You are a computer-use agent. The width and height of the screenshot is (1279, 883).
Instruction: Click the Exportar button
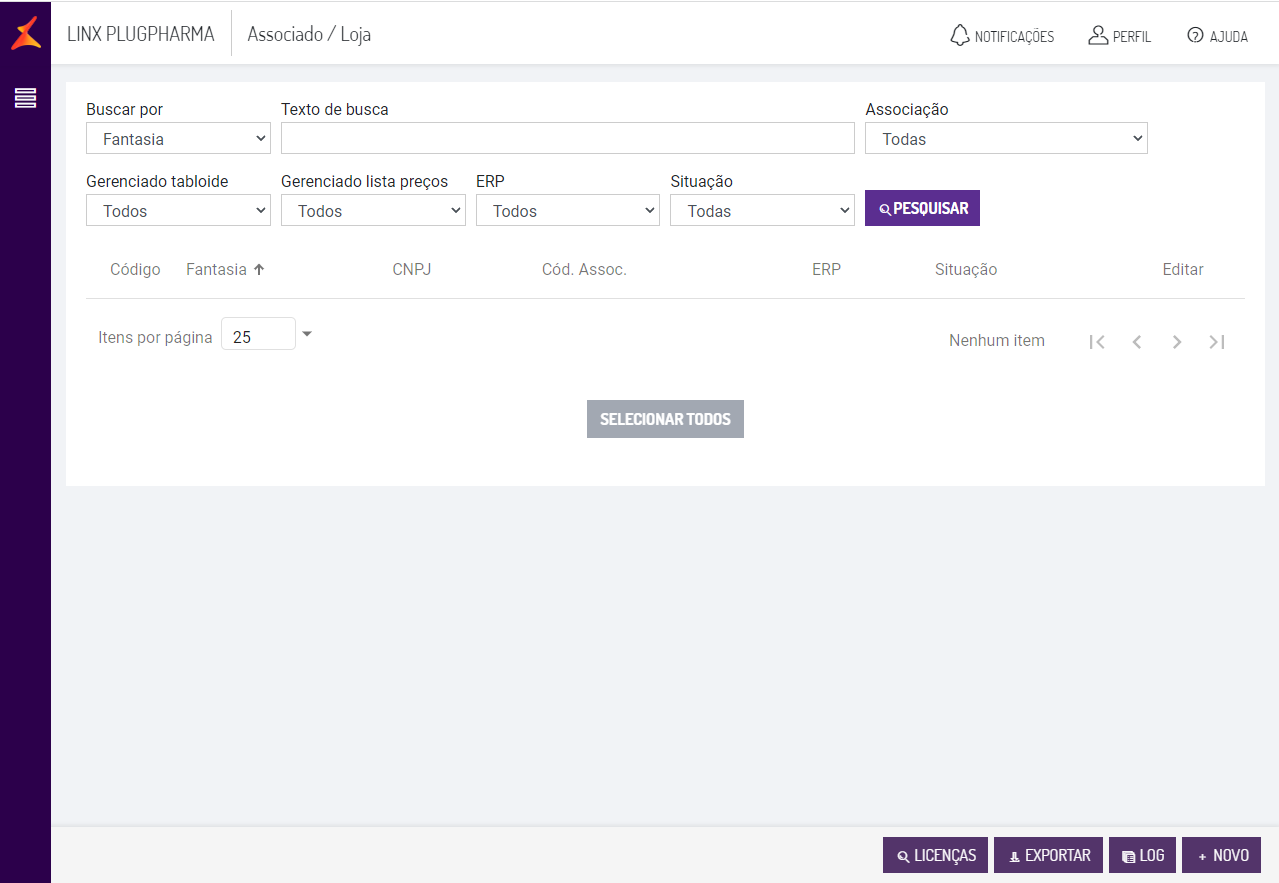(x=1048, y=855)
